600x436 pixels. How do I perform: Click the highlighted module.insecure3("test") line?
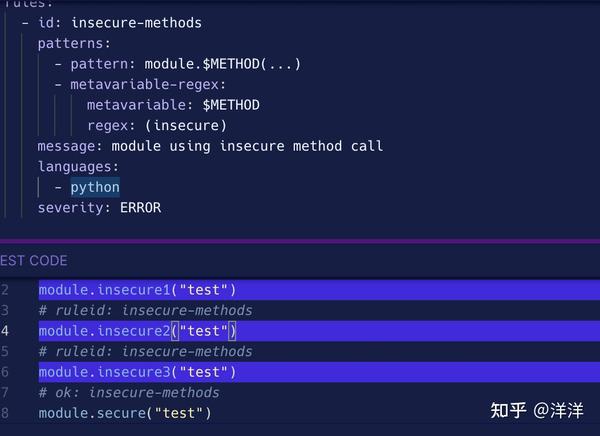(137, 372)
